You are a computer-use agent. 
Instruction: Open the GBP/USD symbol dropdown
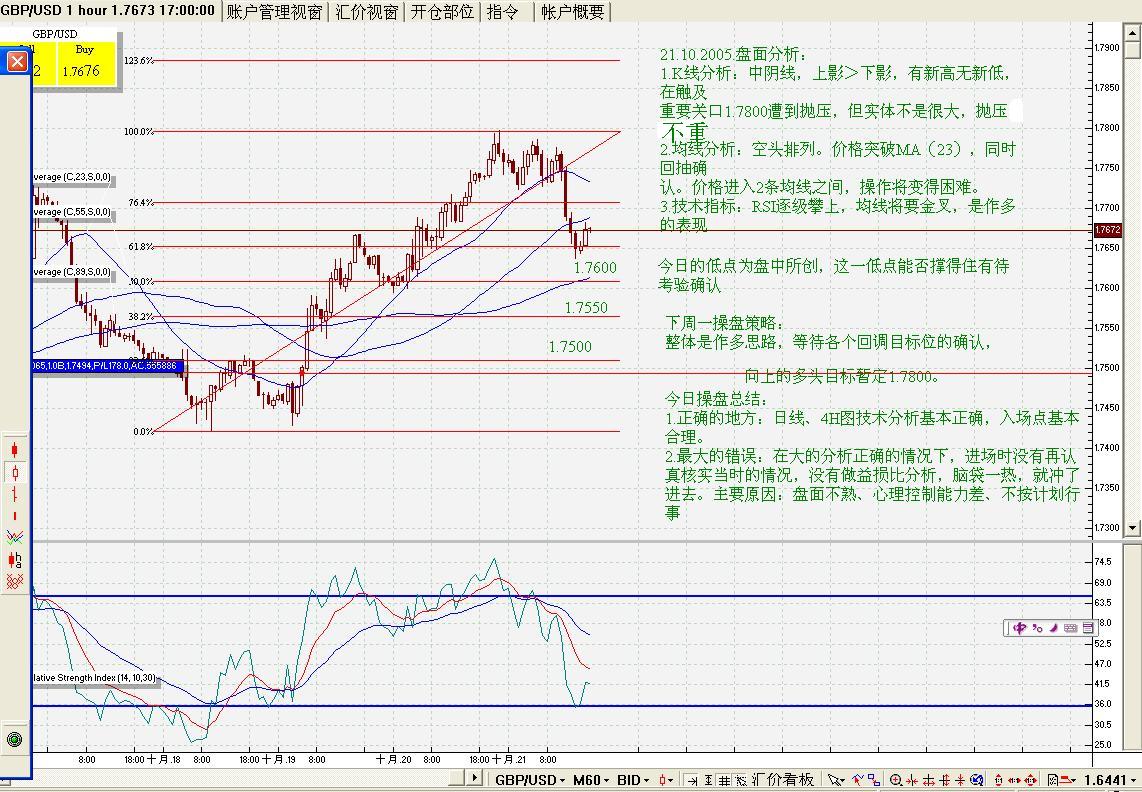pyautogui.click(x=530, y=780)
